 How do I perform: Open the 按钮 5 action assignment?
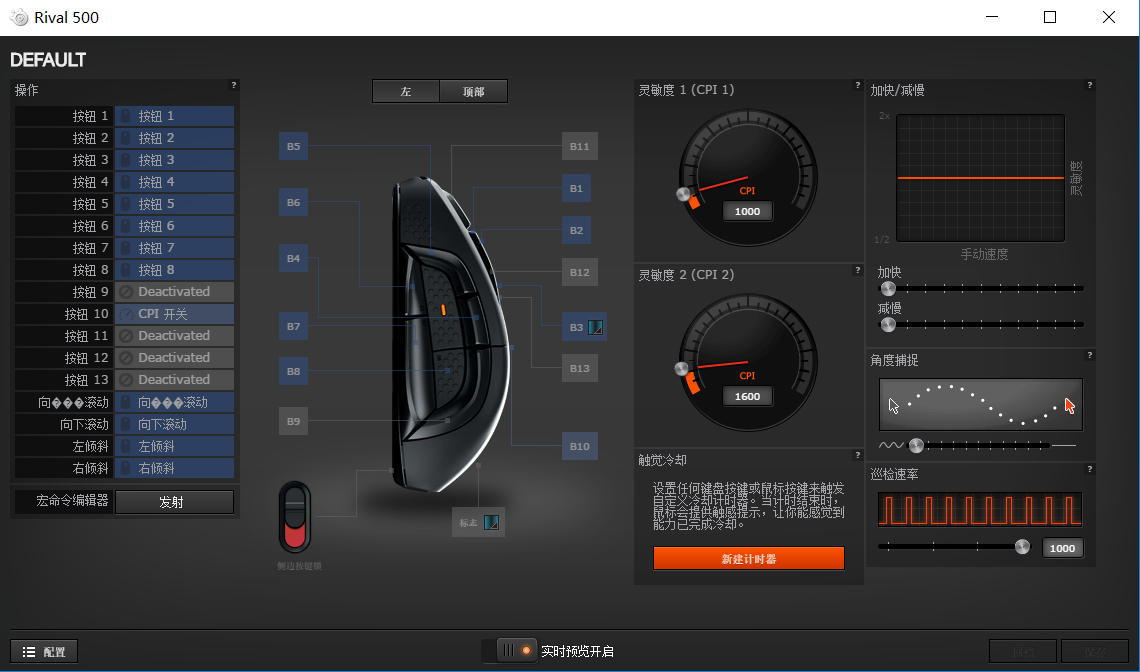[x=174, y=204]
